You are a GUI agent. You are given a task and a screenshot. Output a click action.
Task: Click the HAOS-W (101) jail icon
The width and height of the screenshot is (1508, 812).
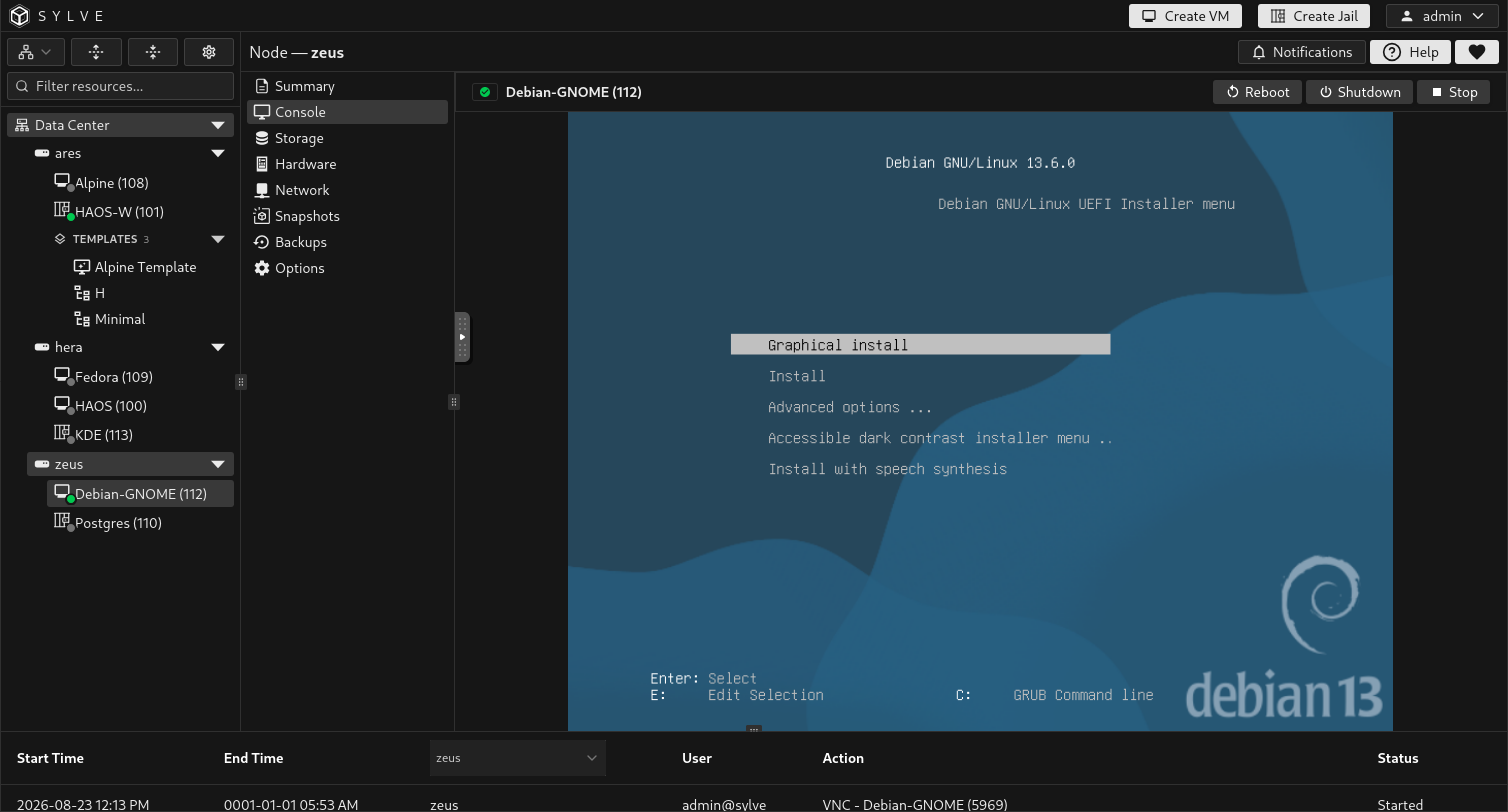[x=63, y=211]
